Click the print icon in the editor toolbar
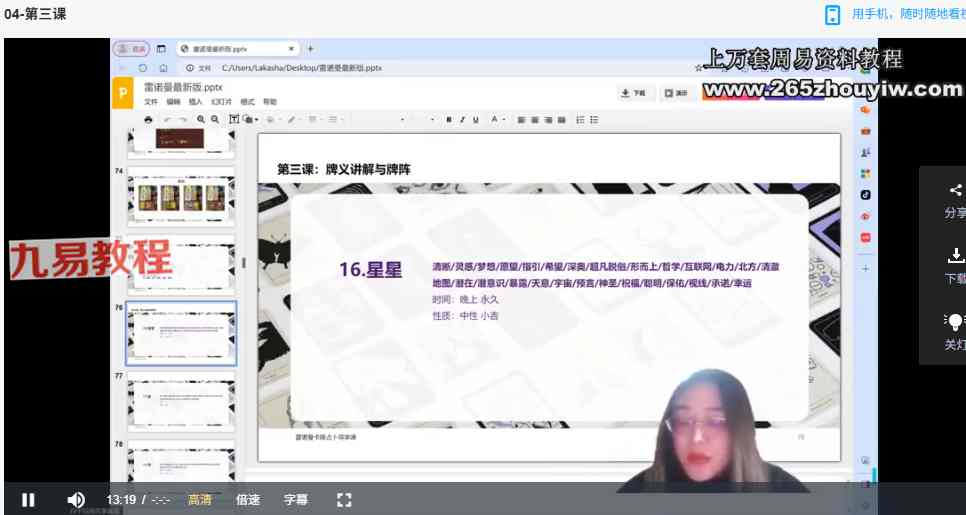Image resolution: width=966 pixels, height=515 pixels. [148, 120]
